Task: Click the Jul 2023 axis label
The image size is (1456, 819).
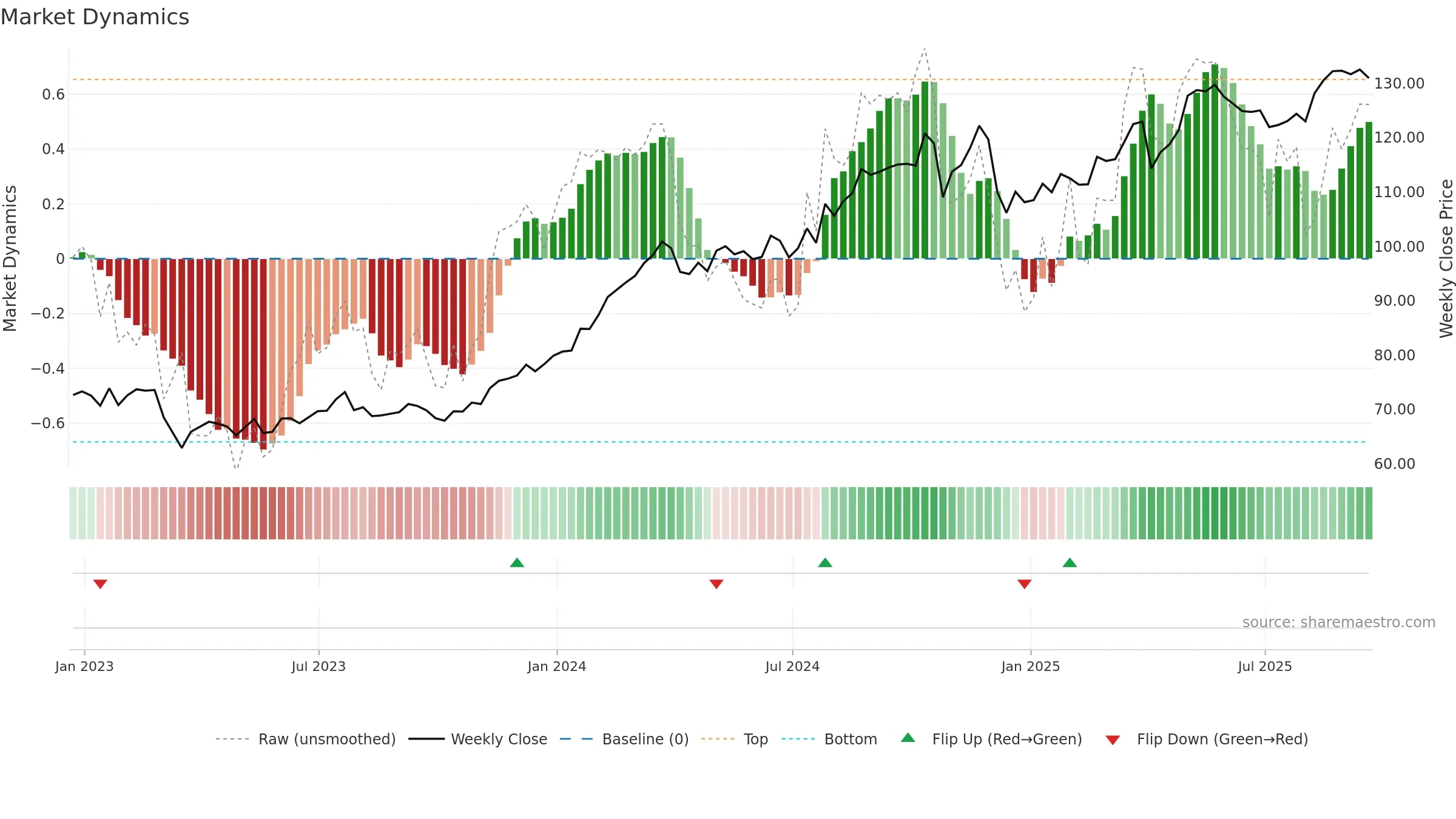Action: 318,666
